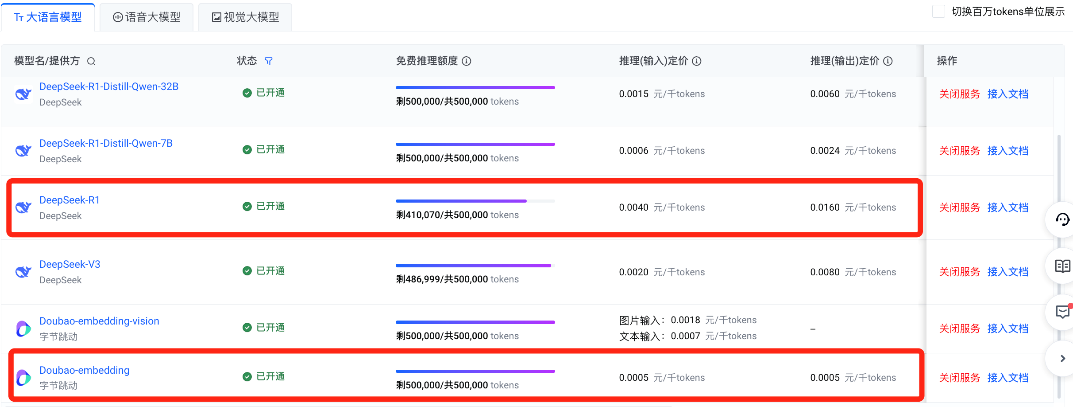The height and width of the screenshot is (407, 1073).
Task: Click the 0.0040 元/千tokens input price
Action: click(x=662, y=207)
